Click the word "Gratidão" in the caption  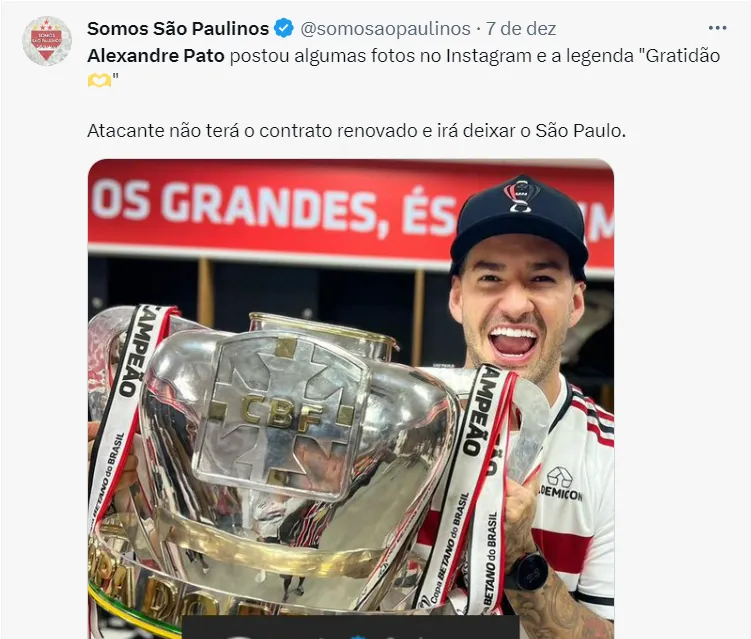(683, 56)
